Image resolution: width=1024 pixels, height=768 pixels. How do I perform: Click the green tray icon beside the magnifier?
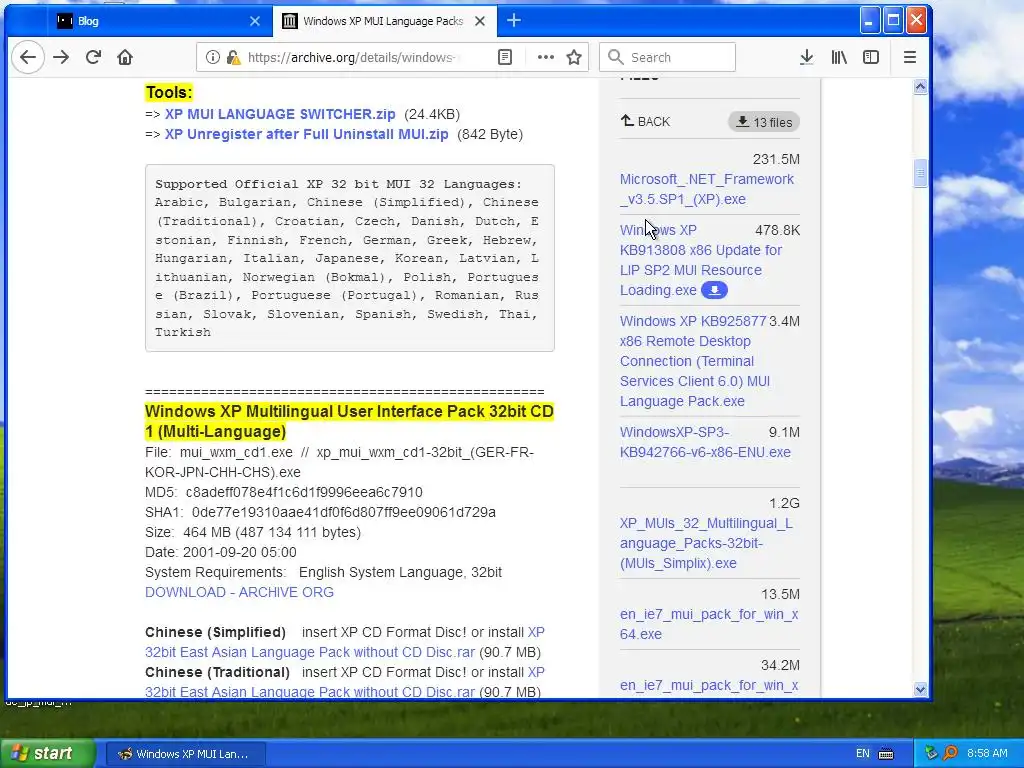931,753
